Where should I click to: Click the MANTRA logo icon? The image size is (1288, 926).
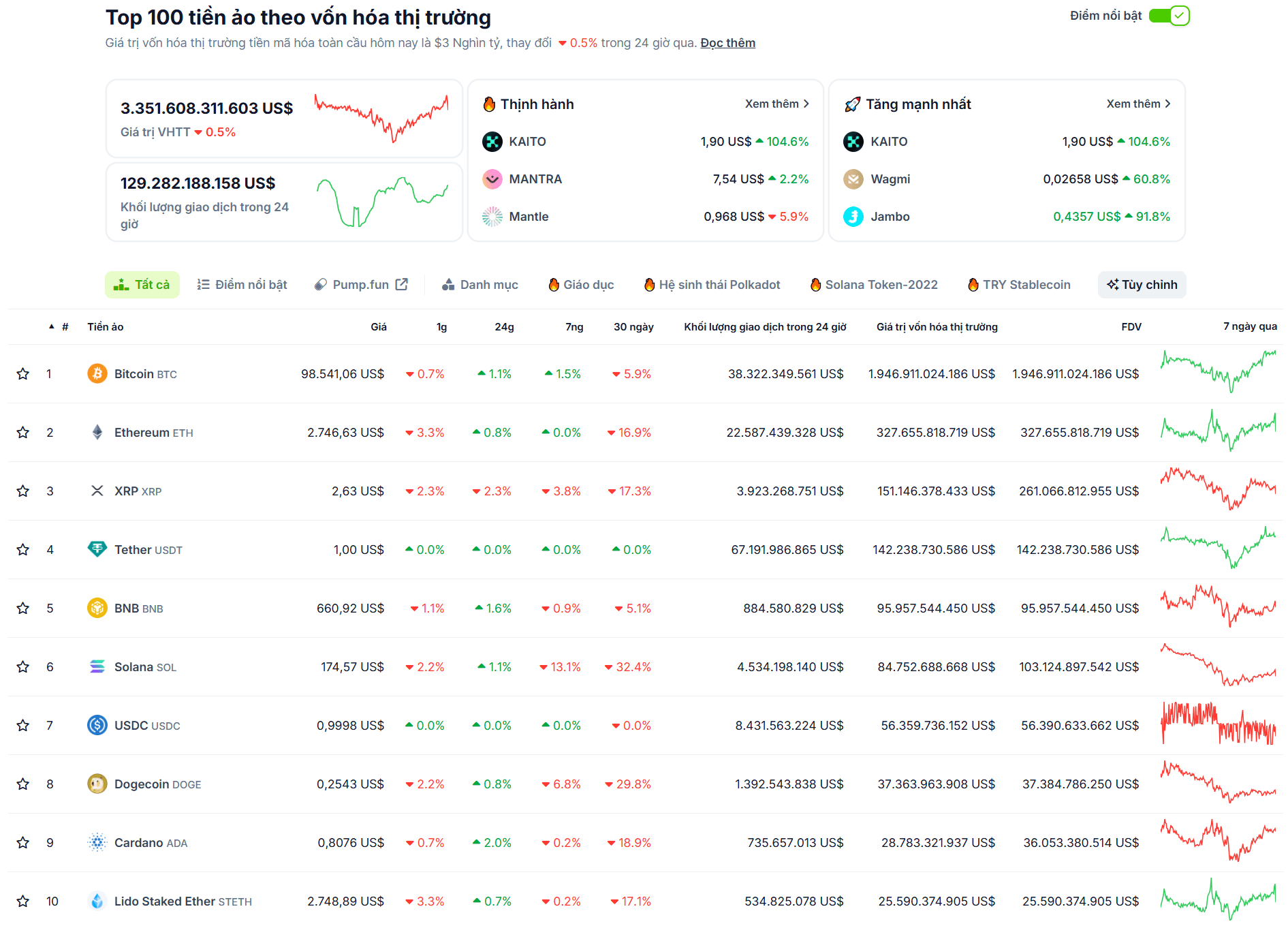pos(492,179)
